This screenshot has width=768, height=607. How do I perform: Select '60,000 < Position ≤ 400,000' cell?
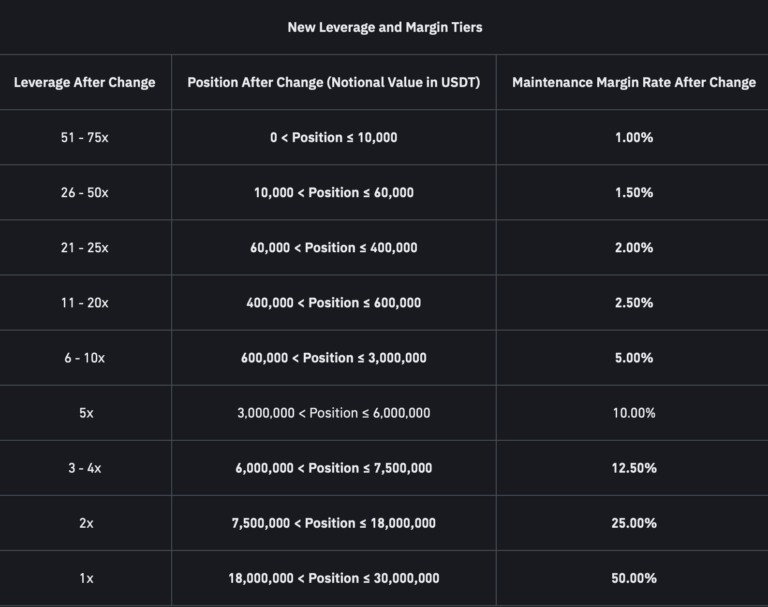333,247
